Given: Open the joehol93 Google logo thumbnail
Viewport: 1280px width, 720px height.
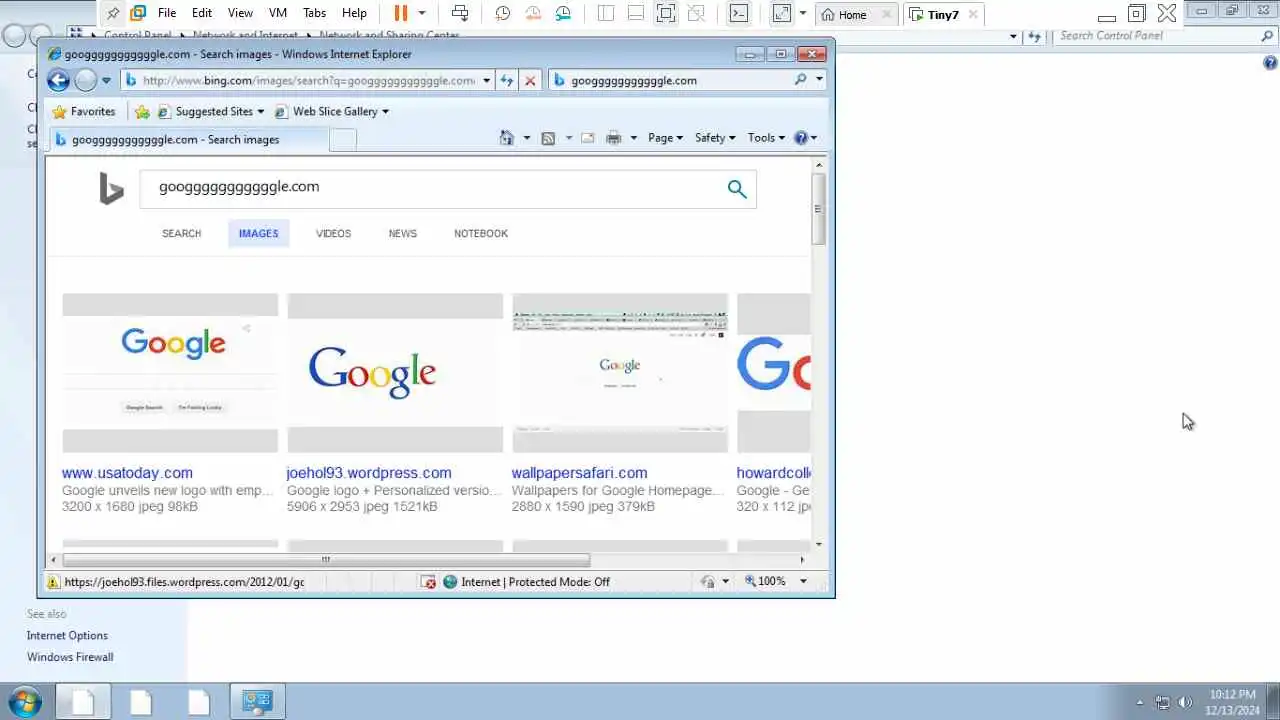Looking at the screenshot, I should (395, 373).
